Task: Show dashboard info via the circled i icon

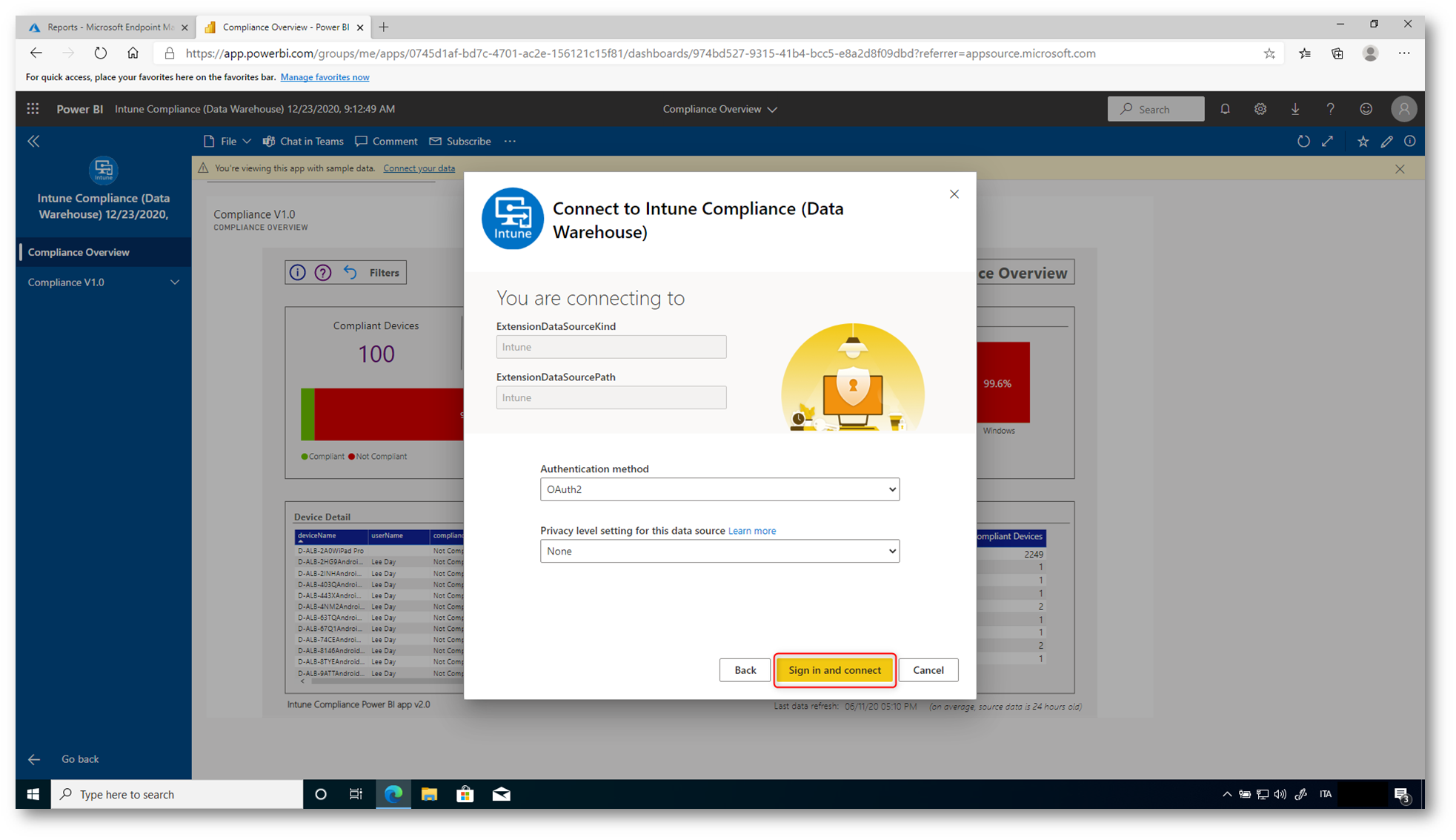Action: 1409,142
